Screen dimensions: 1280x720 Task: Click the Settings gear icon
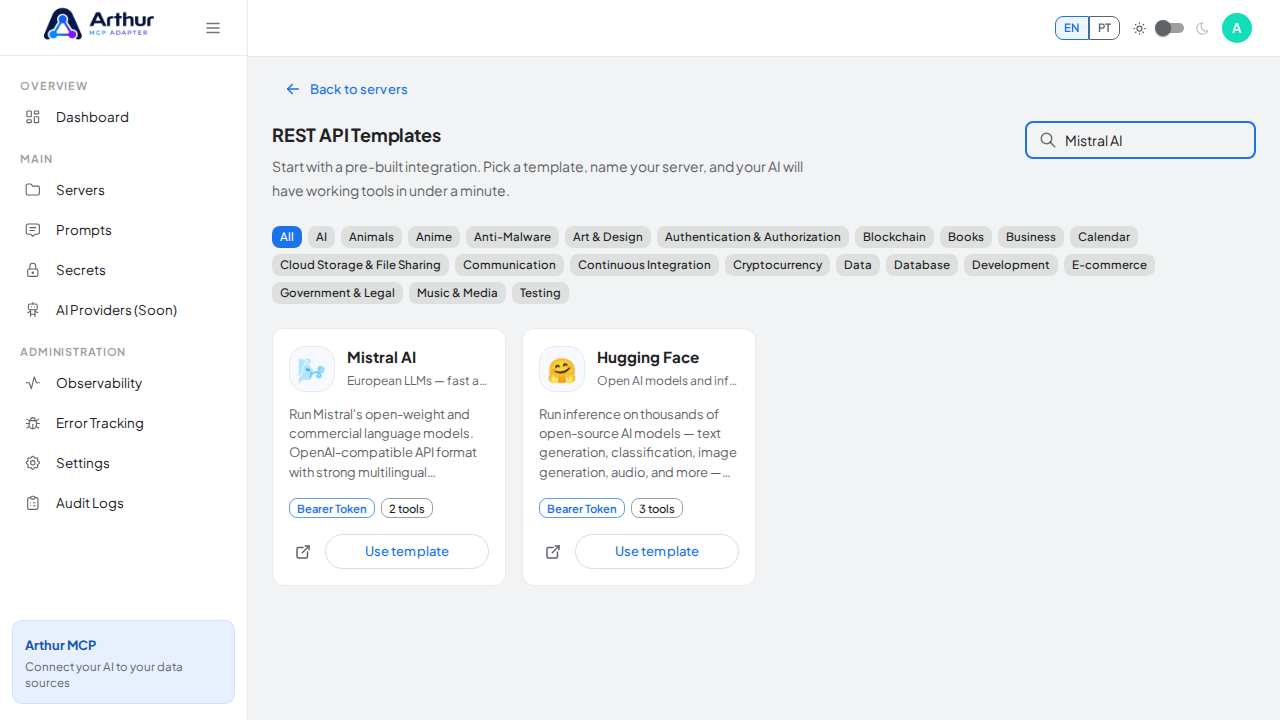(x=33, y=463)
